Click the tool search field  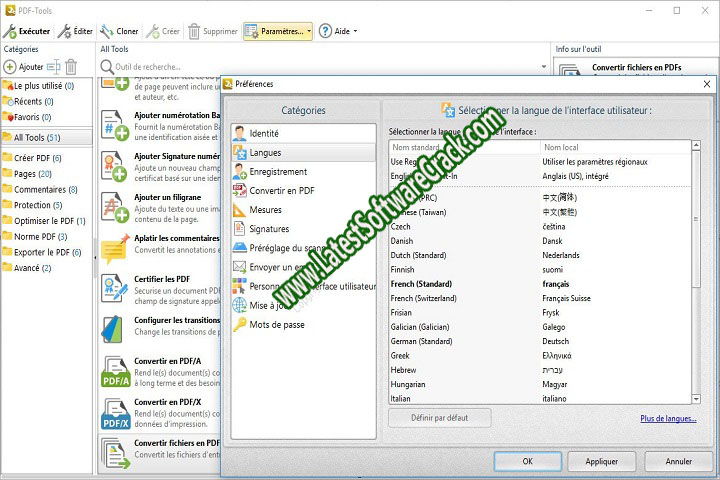[x=321, y=67]
